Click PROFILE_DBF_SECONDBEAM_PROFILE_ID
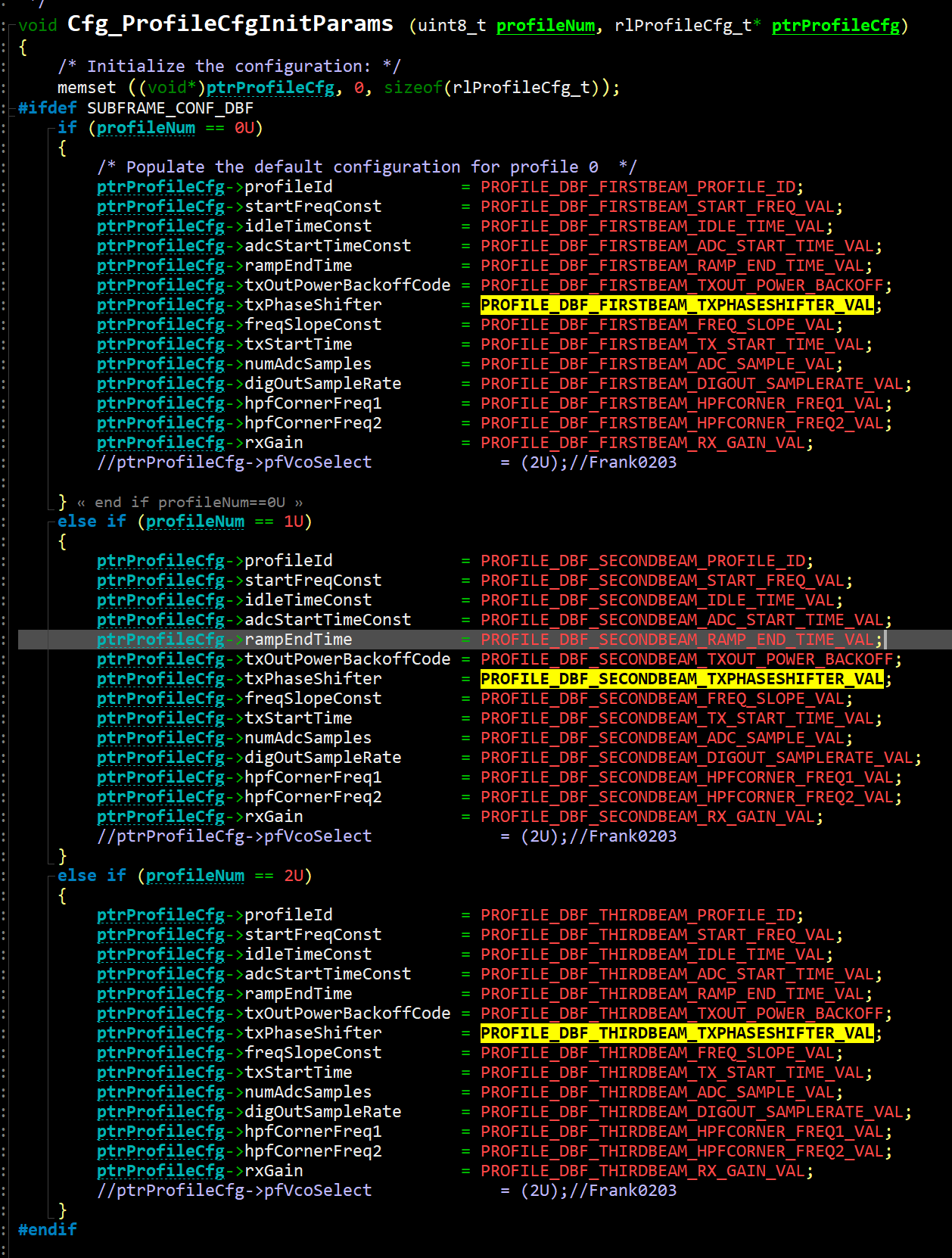952x1258 pixels. point(643,561)
